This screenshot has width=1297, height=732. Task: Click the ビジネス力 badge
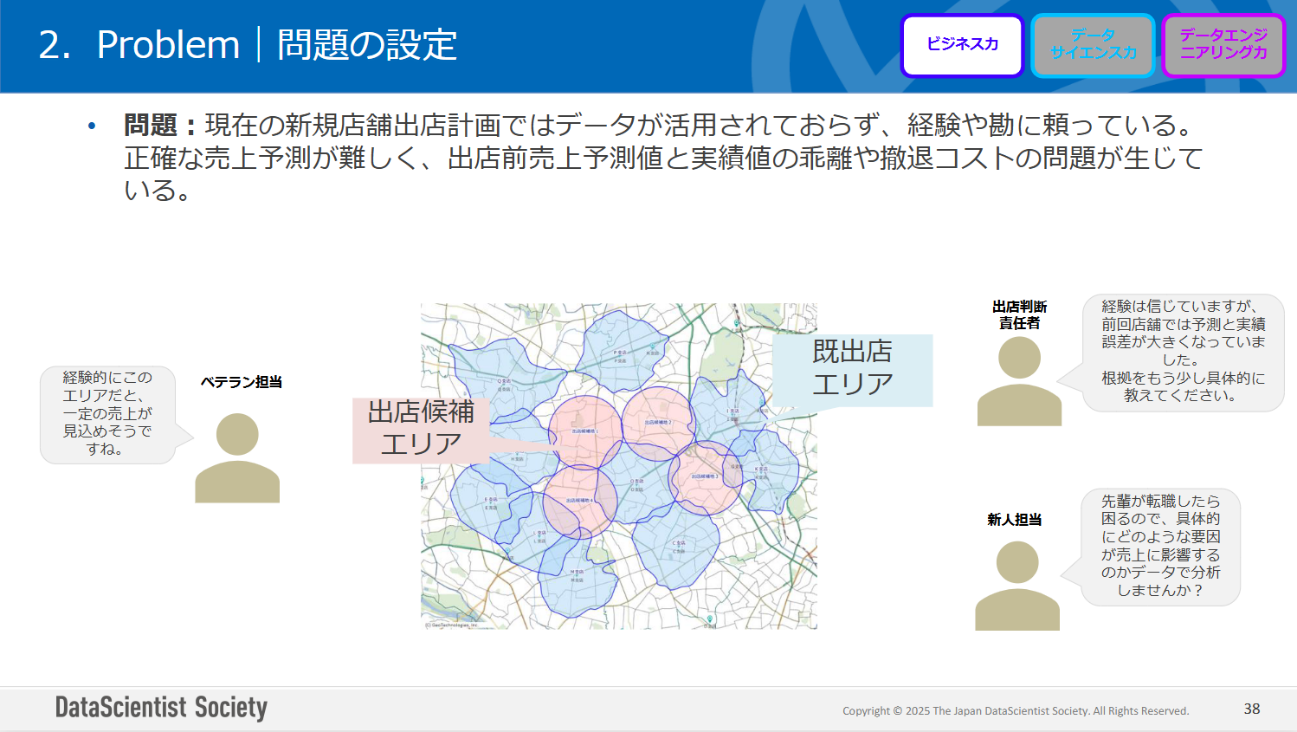tap(962, 45)
